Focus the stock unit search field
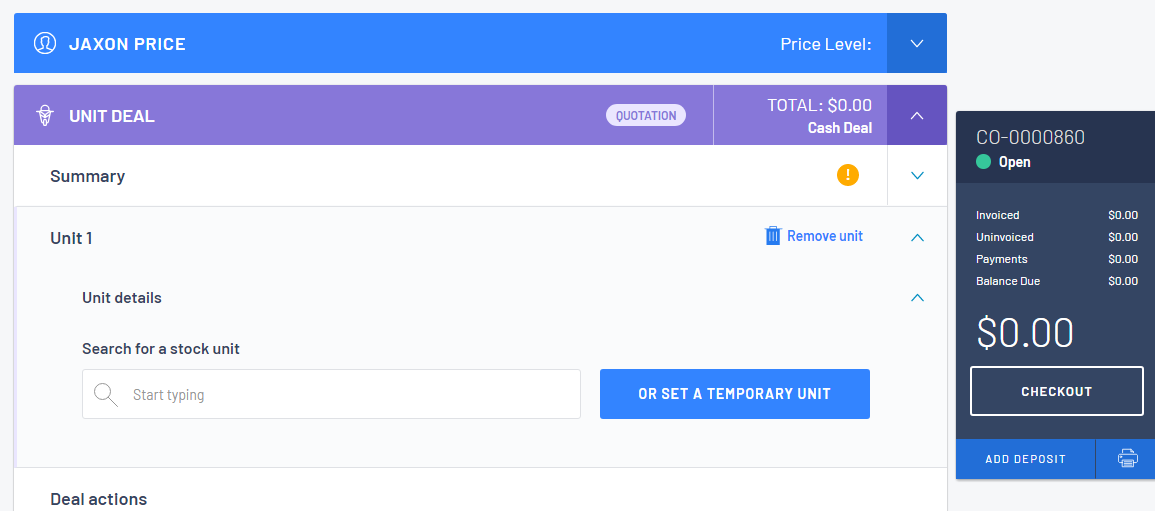This screenshot has width=1155, height=511. pyautogui.click(x=331, y=394)
